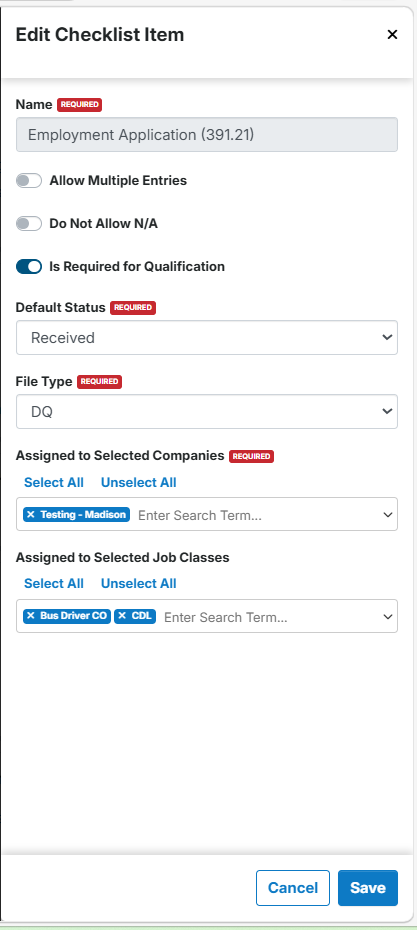Toggle Allow Multiple Entries switch
The height and width of the screenshot is (930, 417).
click(28, 180)
